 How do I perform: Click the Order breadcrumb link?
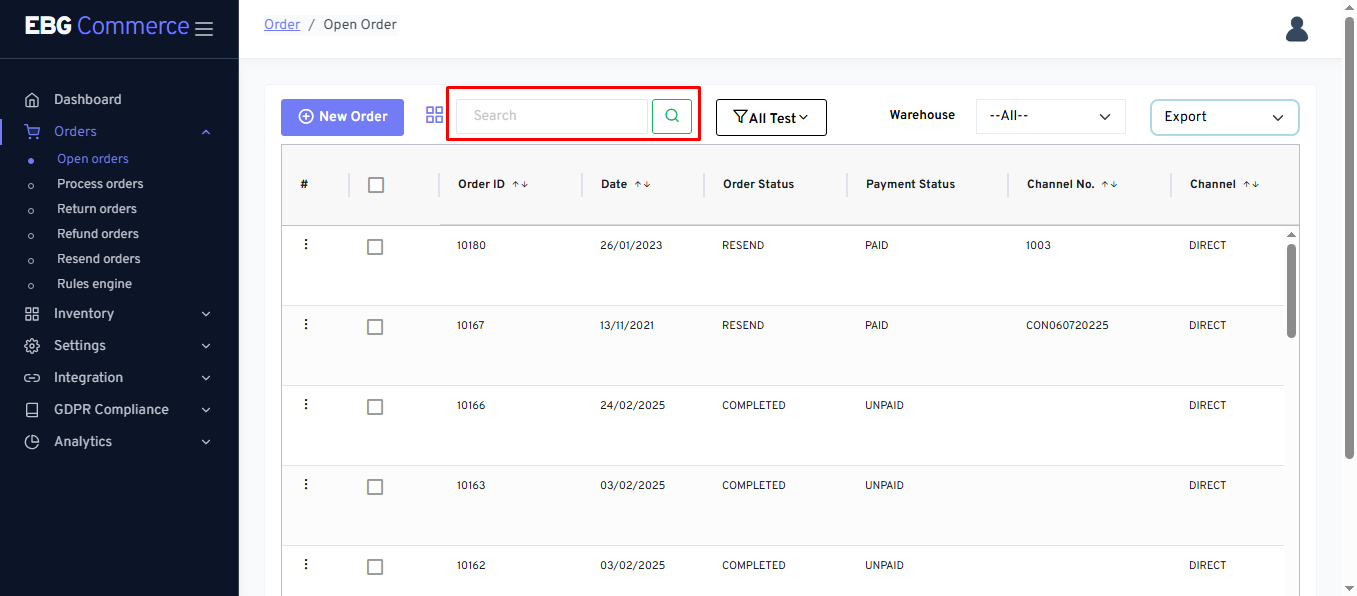pyautogui.click(x=282, y=24)
